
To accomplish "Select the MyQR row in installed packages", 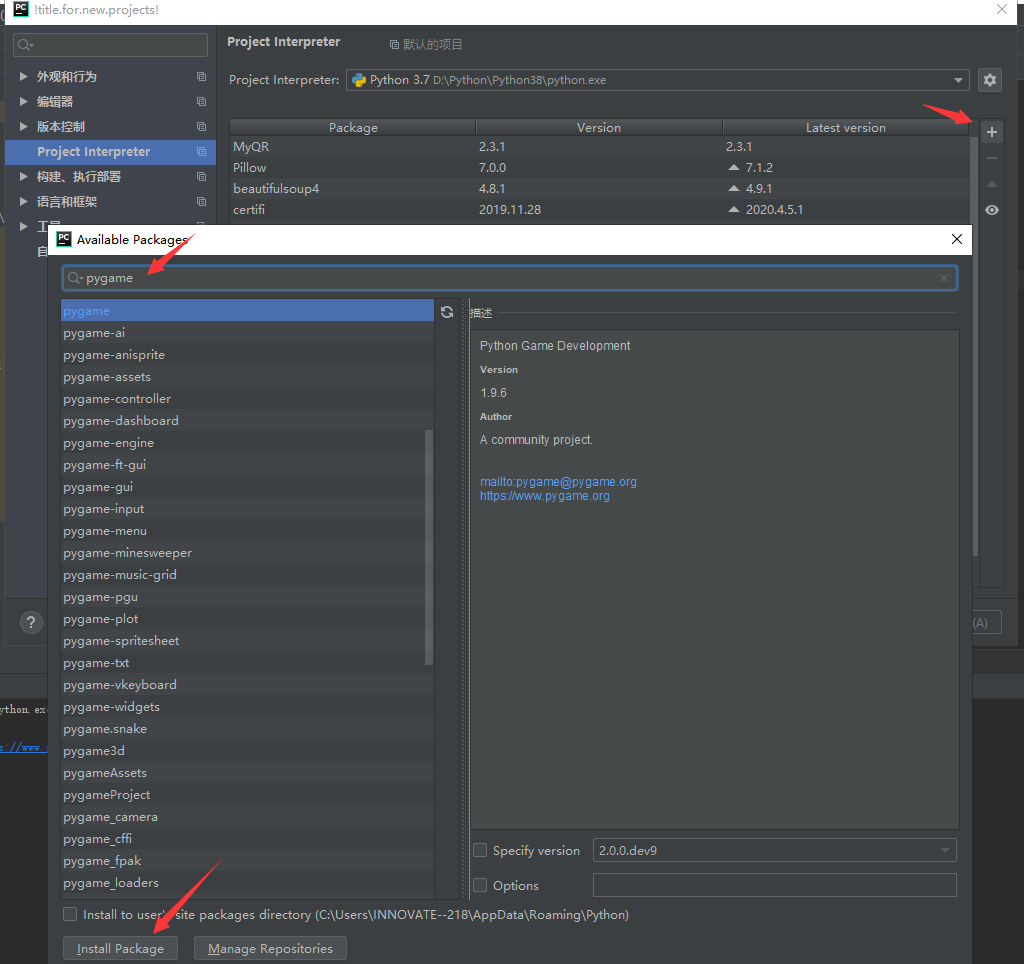I will pyautogui.click(x=600, y=146).
